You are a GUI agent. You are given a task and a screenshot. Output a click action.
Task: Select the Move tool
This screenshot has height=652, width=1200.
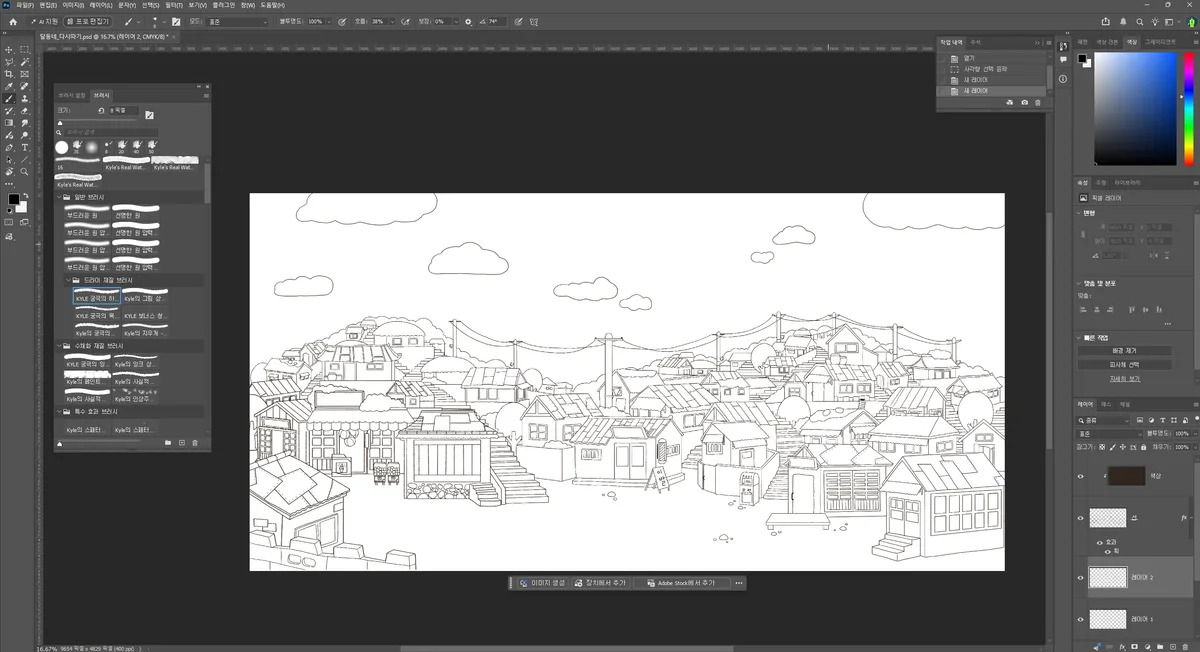pyautogui.click(x=9, y=49)
